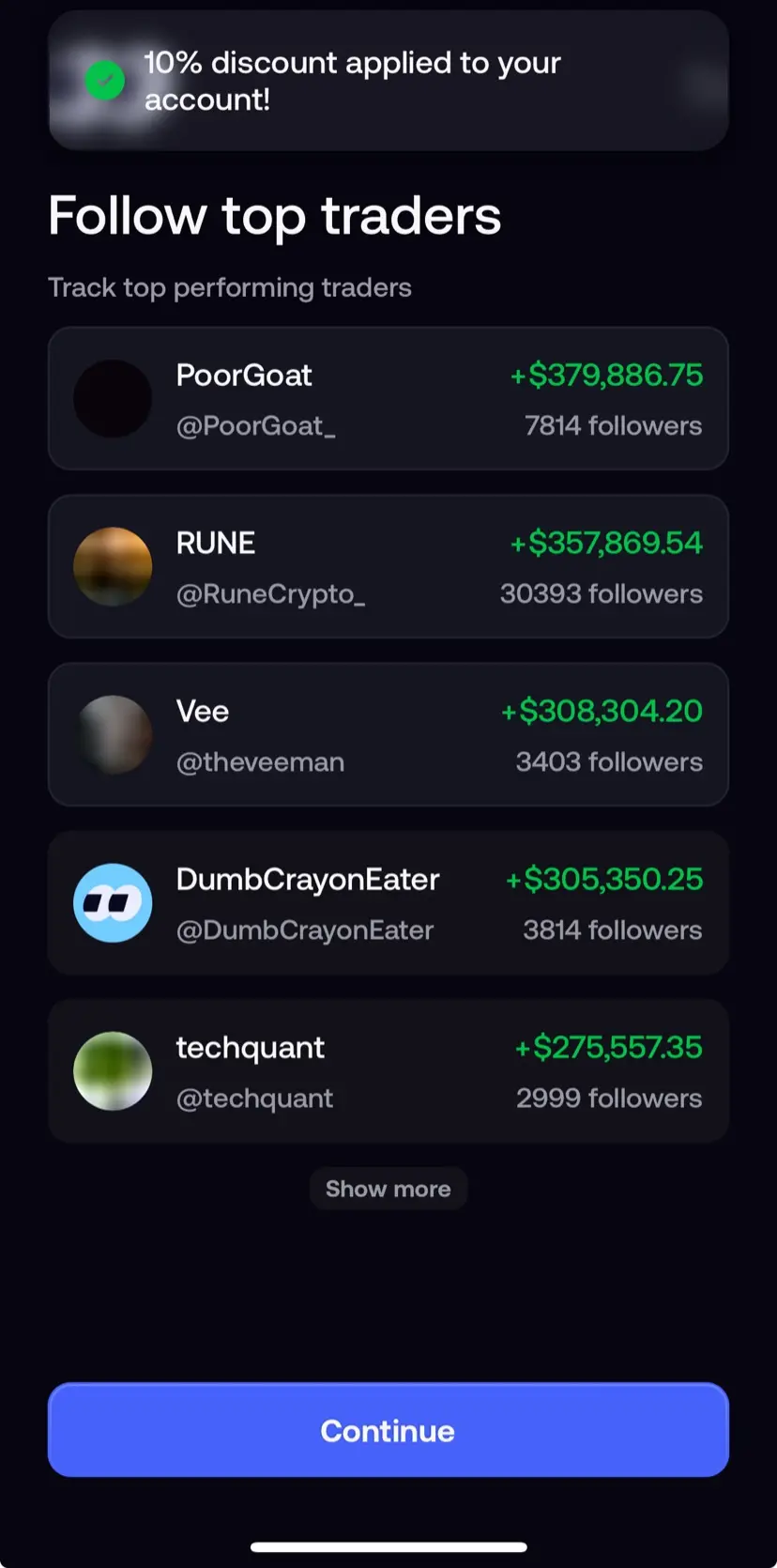Tap the home indicator bar
Image resolution: width=777 pixels, height=1568 pixels.
[388, 1546]
